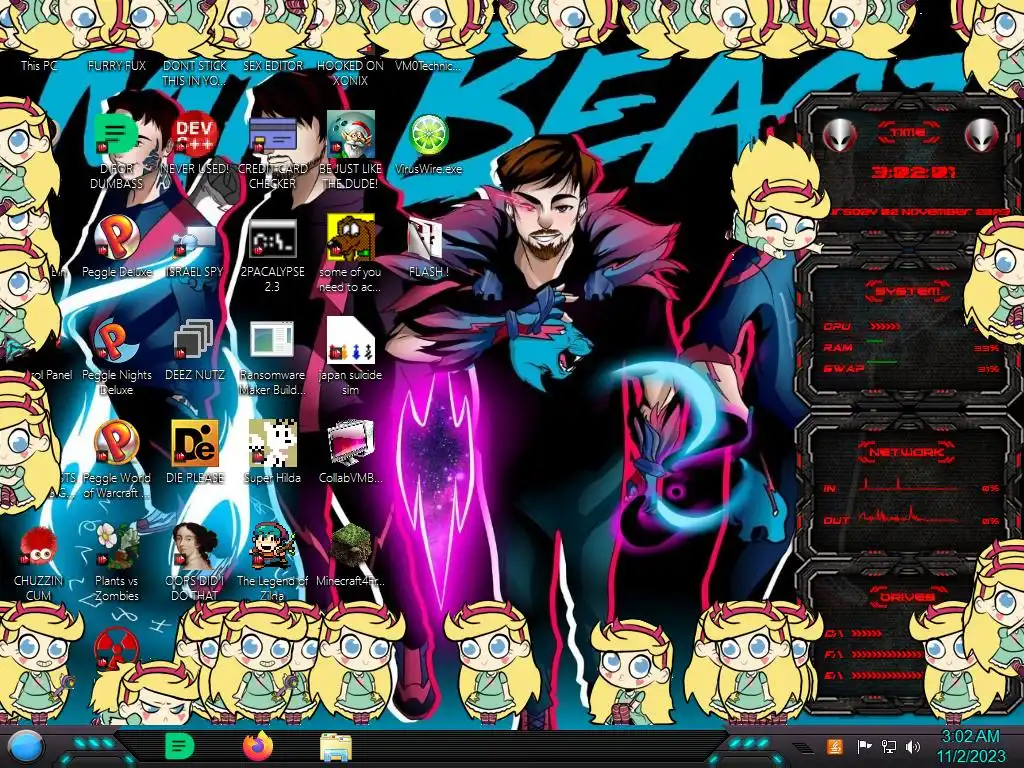Open the network tray icon
The image size is (1024, 768).
889,746
